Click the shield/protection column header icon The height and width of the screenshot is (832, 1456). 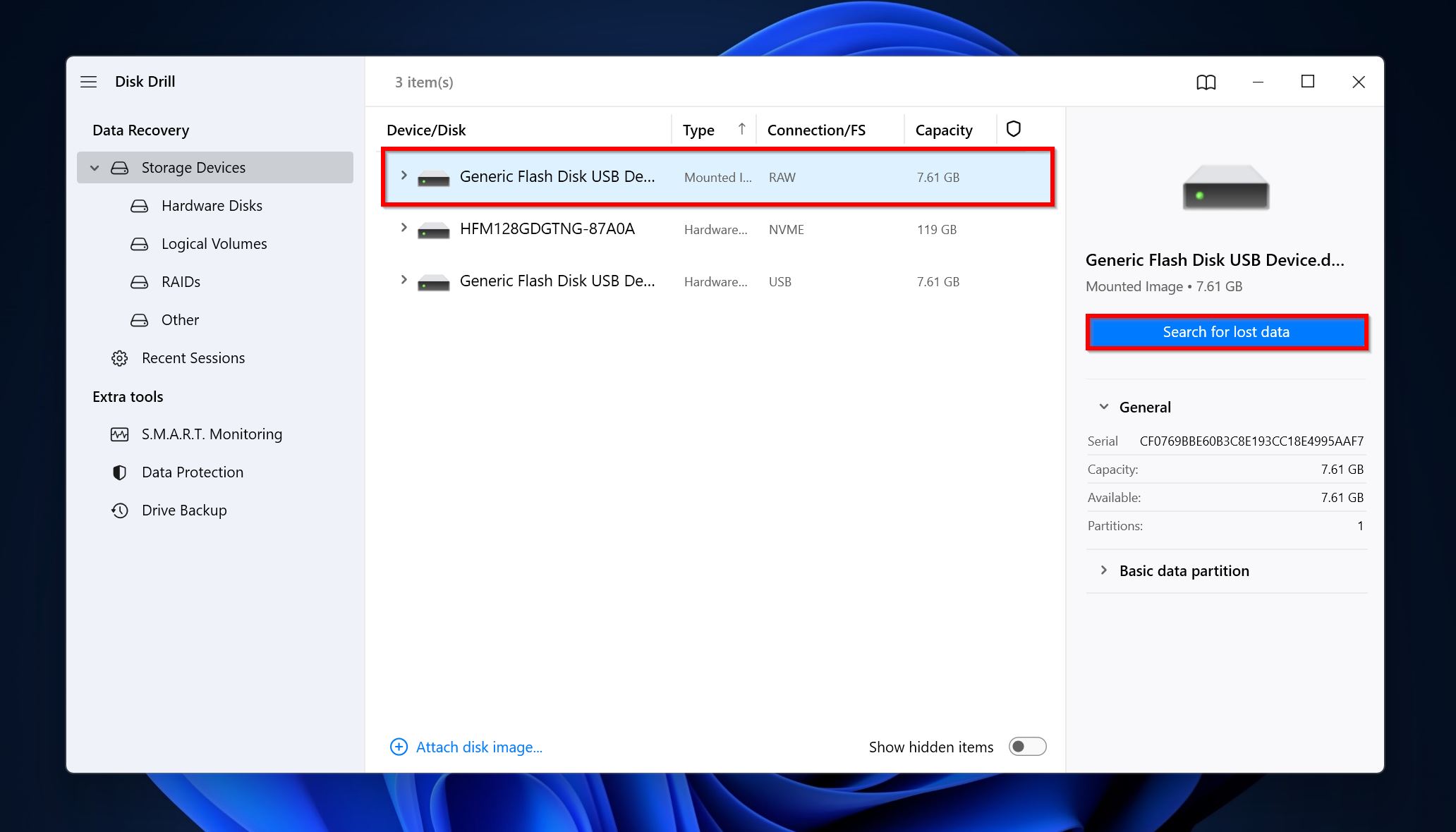[1014, 128]
